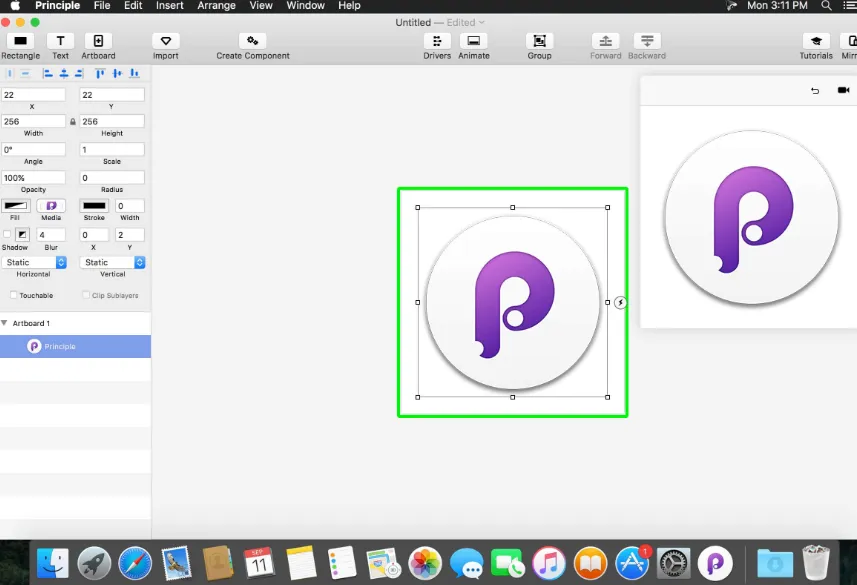
Task: Open the Drivers panel
Action: (x=437, y=41)
